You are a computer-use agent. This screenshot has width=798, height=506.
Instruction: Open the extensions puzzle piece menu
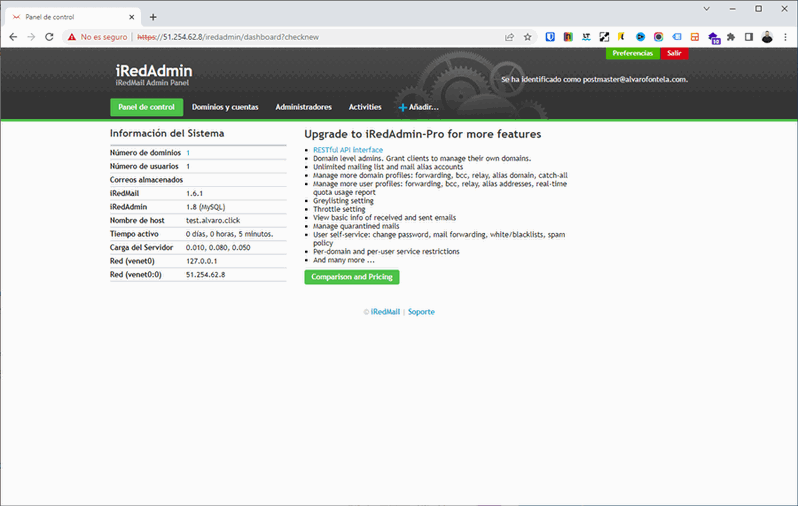point(731,37)
